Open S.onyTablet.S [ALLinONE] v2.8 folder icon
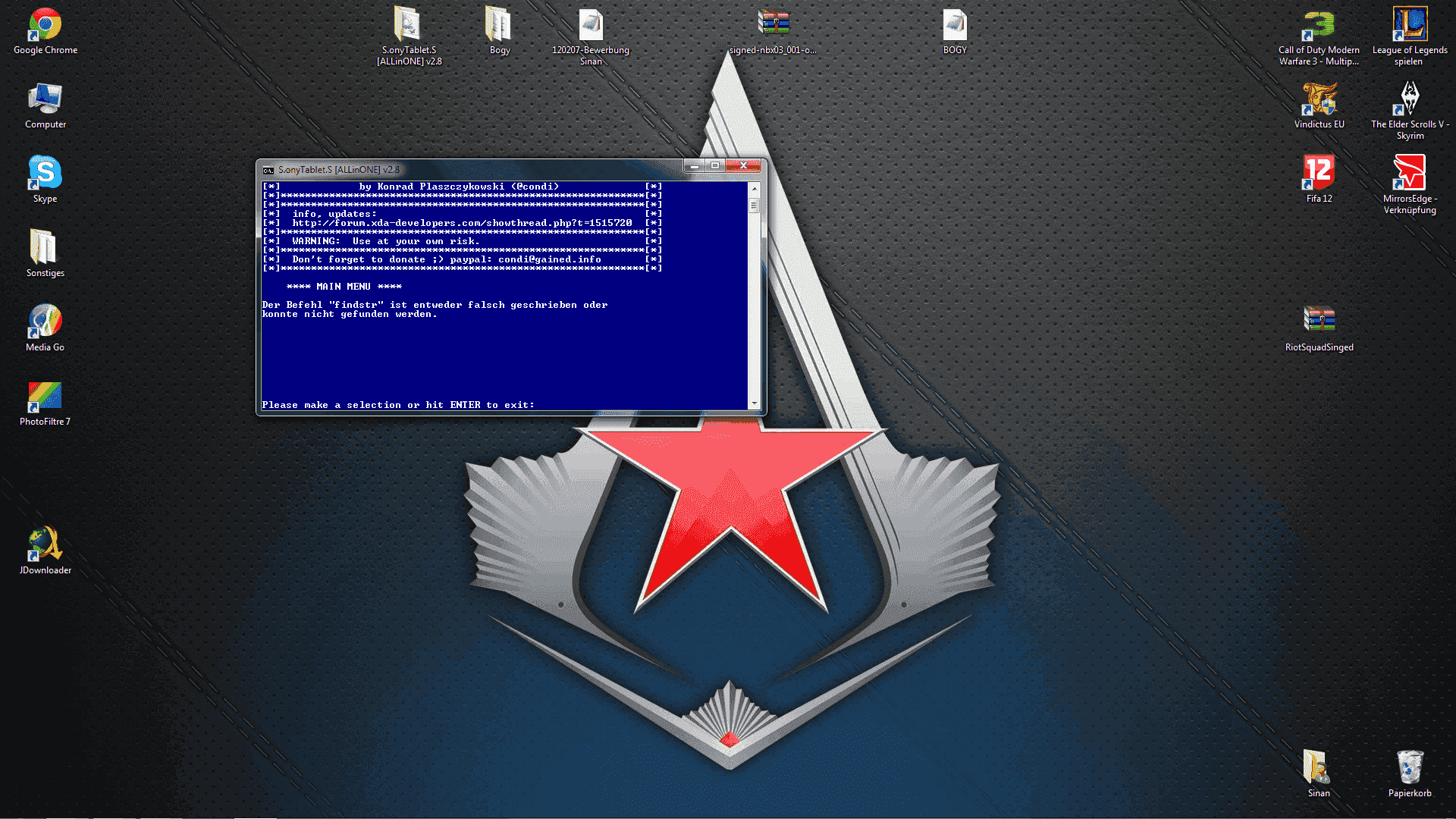Viewport: 1456px width, 819px height. coord(409,36)
